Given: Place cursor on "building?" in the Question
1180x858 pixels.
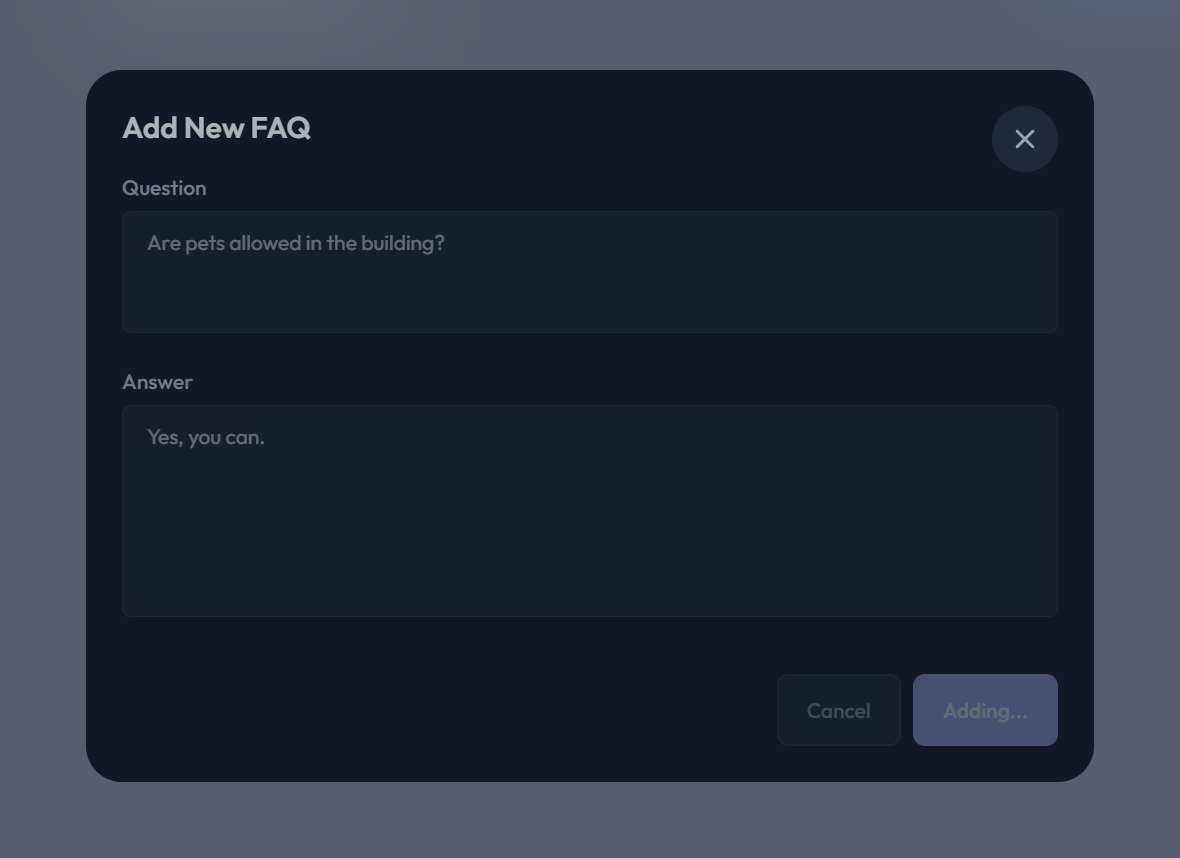Looking at the screenshot, I should coord(403,243).
